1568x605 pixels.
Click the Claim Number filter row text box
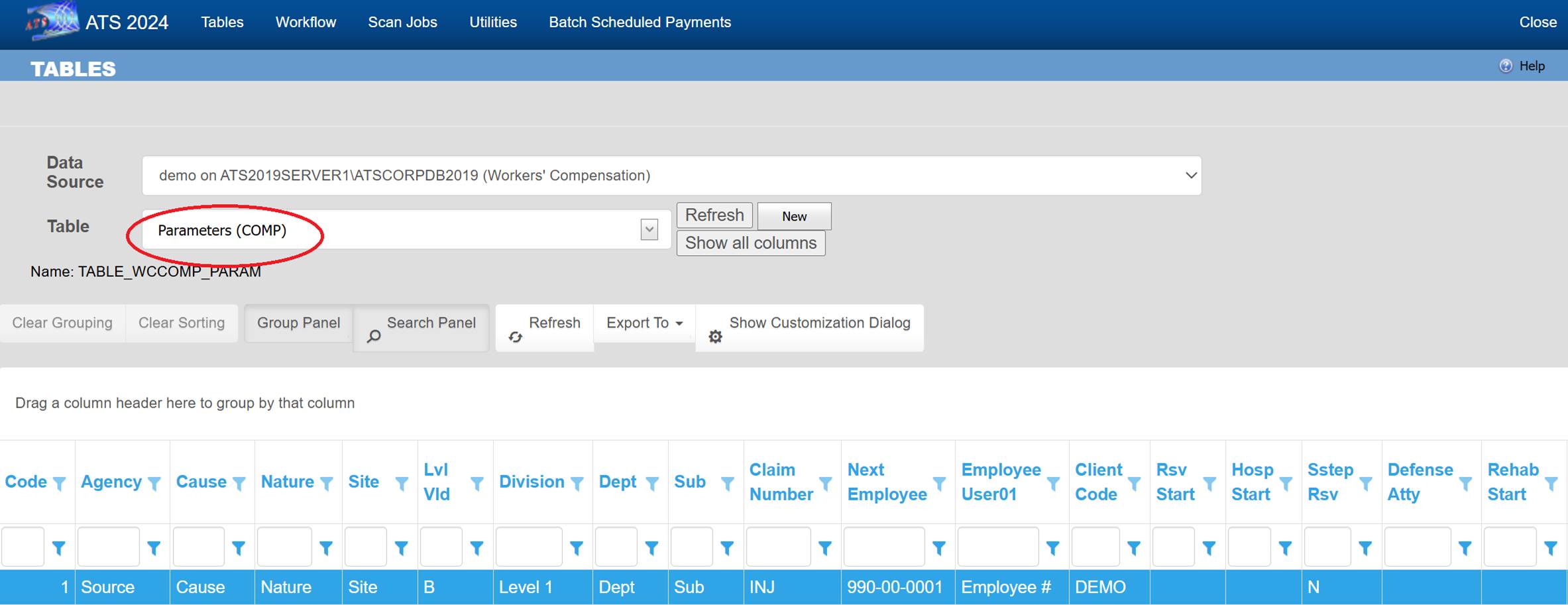[x=778, y=547]
